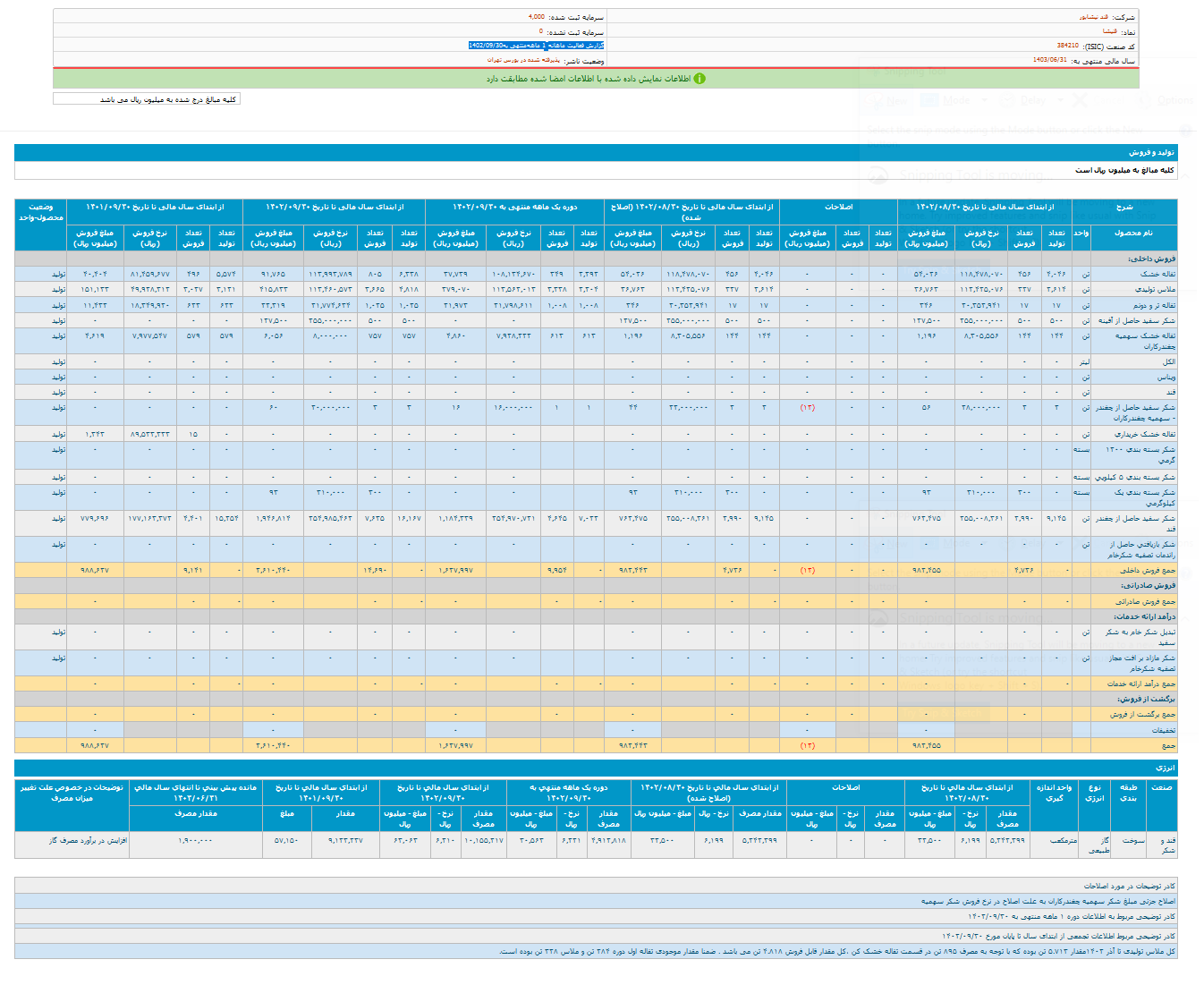Select the انرژی section header bar
1204x1002 pixels.
pos(1165,768)
